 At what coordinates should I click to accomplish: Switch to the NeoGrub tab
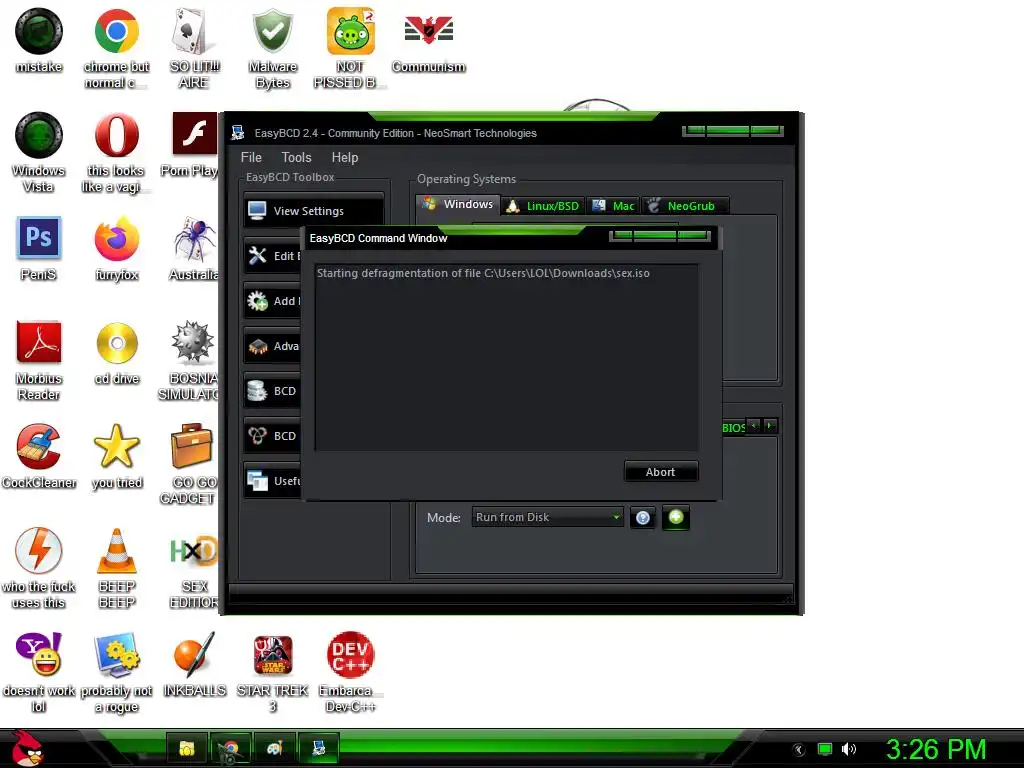[684, 206]
